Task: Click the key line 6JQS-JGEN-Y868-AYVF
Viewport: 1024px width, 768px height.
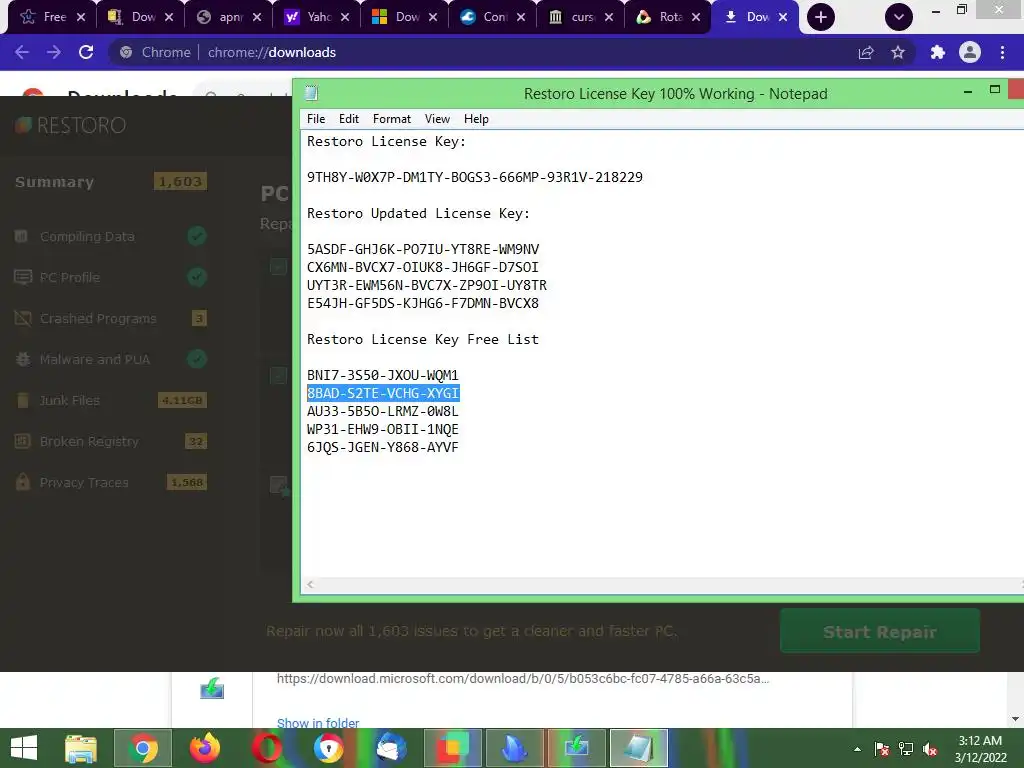Action: [383, 447]
